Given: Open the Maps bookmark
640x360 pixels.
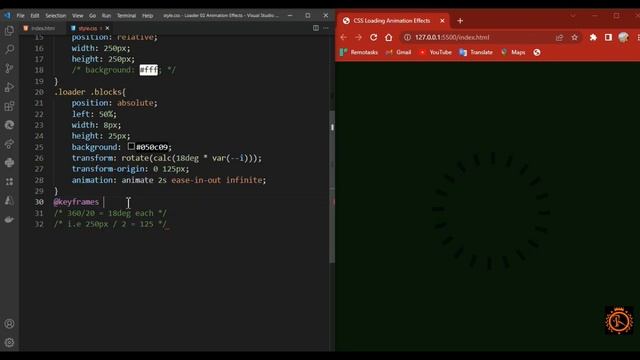Looking at the screenshot, I should [x=513, y=52].
